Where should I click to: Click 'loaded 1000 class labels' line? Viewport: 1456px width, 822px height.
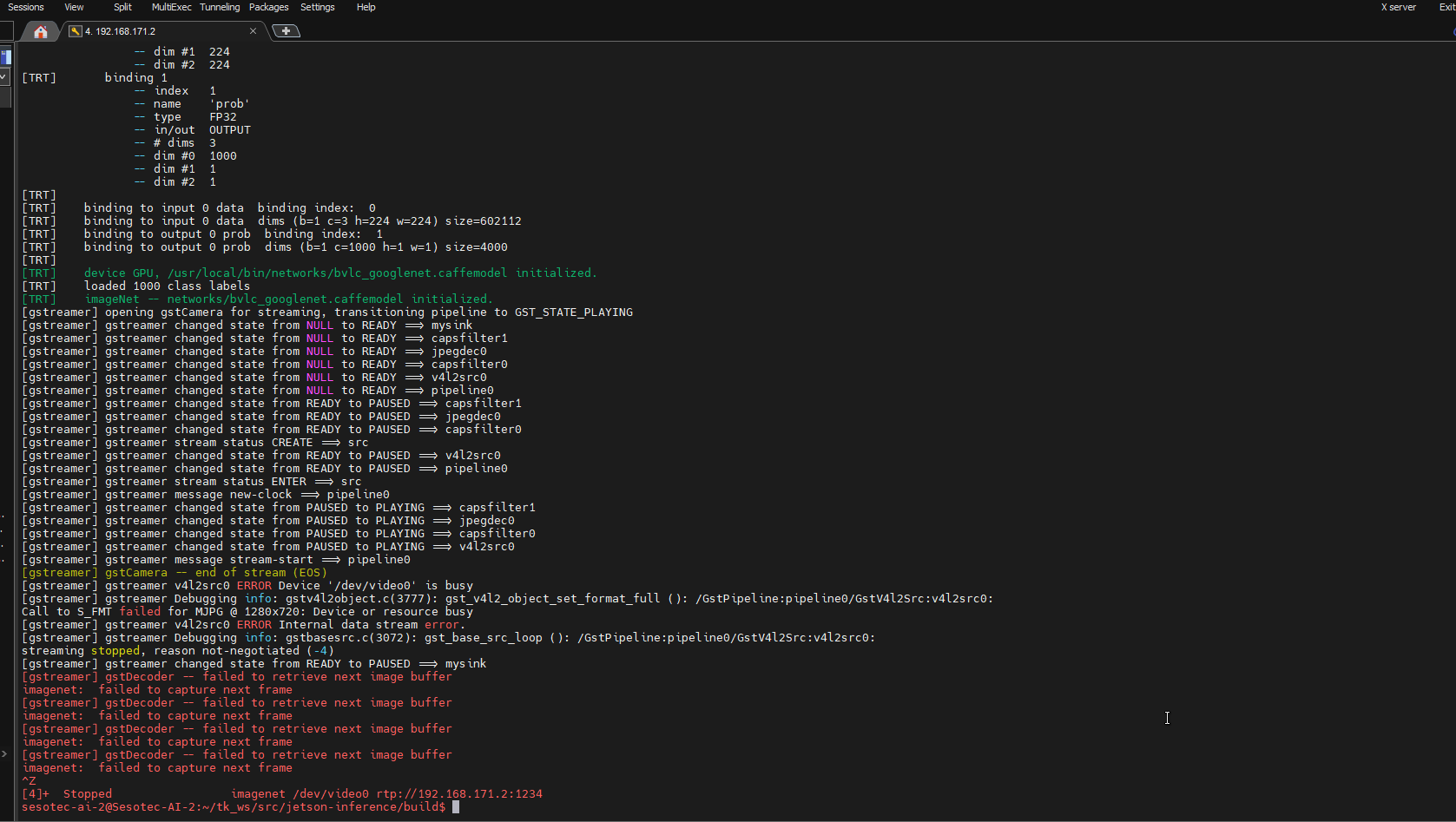click(136, 286)
